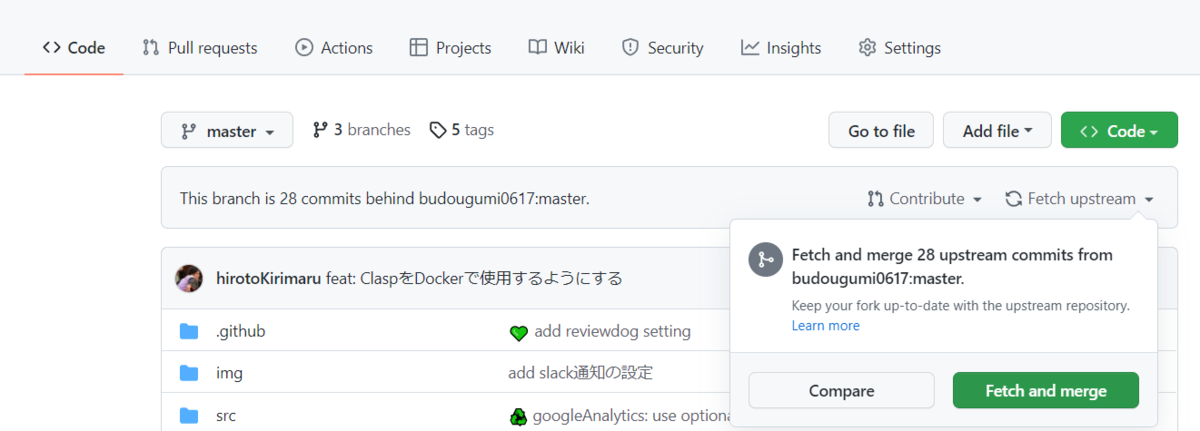Open the Clasp Docker commit message
The height and width of the screenshot is (431, 1200).
click(474, 278)
